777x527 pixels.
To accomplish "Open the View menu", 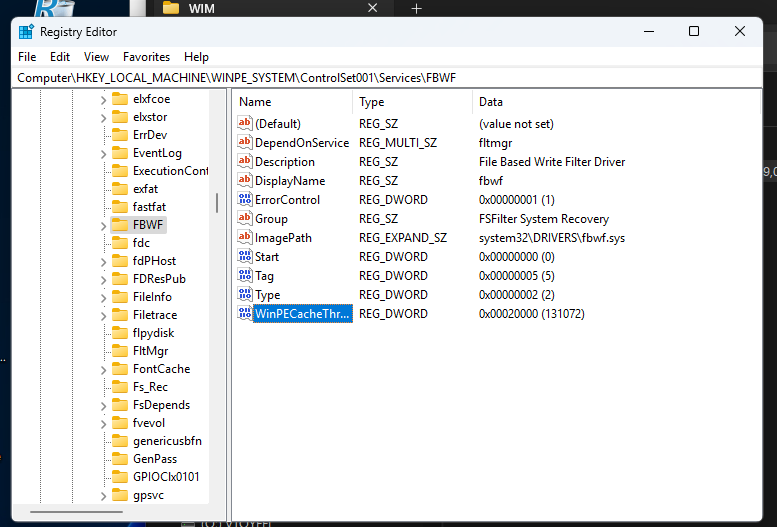I will pyautogui.click(x=96, y=57).
